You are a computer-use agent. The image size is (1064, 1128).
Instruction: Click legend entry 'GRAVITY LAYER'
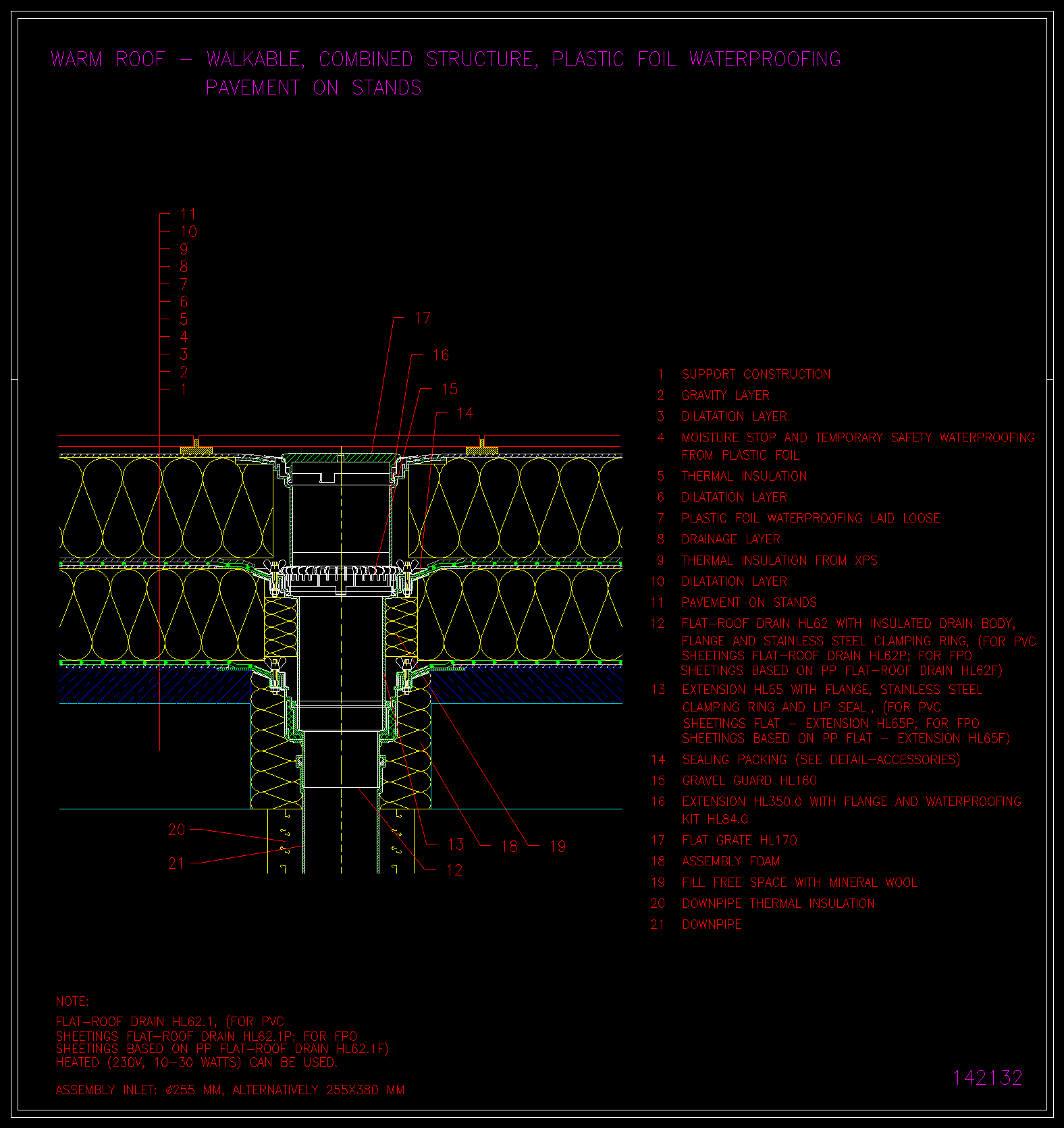[x=726, y=396]
